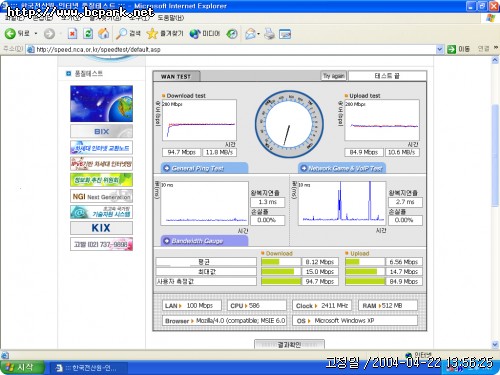Expand Back button history dropdown arrow
Viewport: 500px width, 375px height.
36,34
